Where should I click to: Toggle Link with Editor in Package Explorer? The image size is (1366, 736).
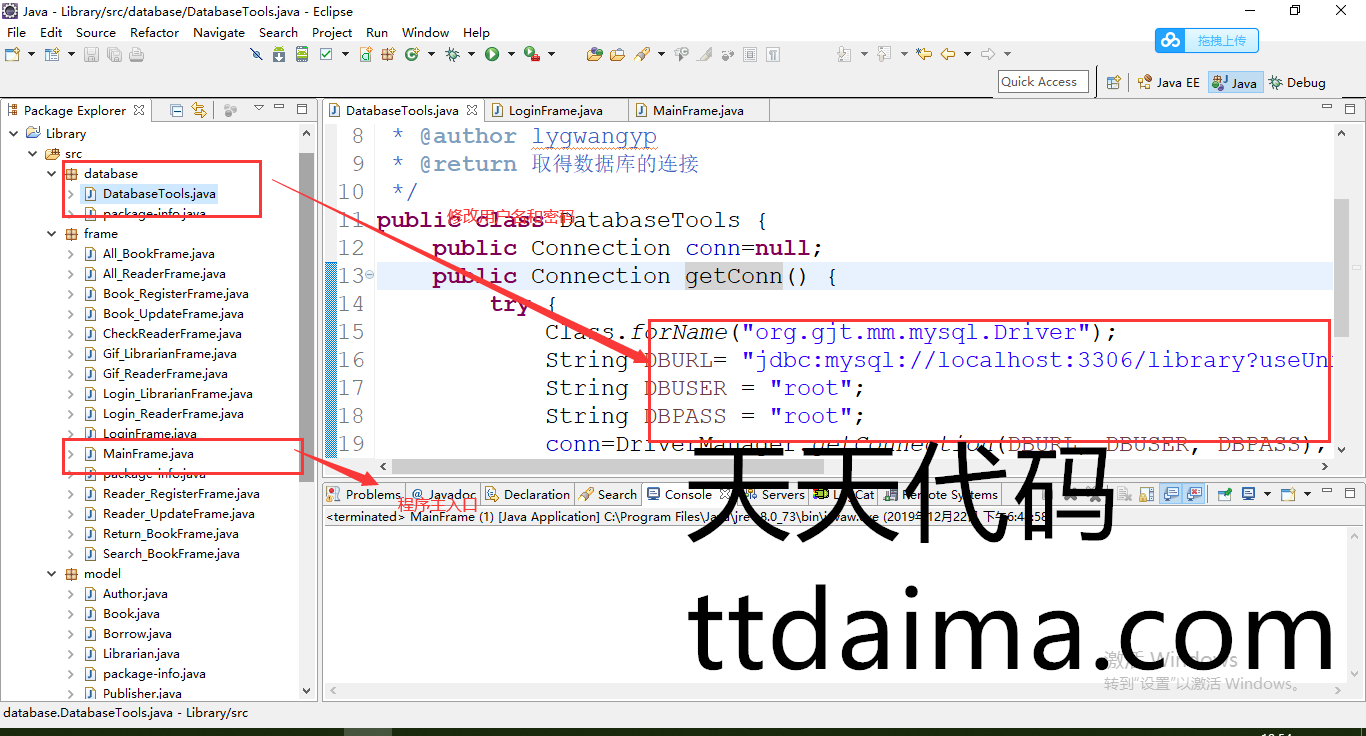click(x=199, y=110)
